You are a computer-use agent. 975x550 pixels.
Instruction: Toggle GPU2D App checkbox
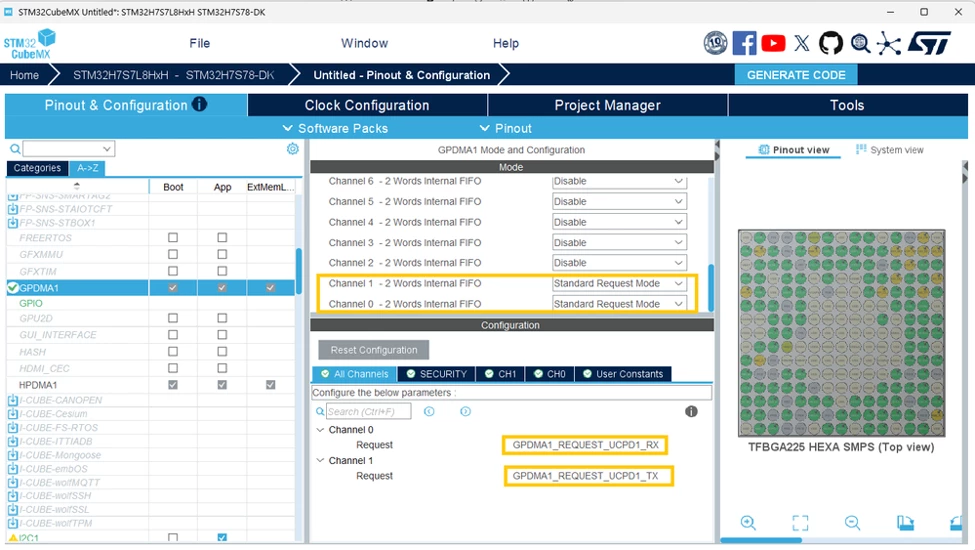click(222, 318)
